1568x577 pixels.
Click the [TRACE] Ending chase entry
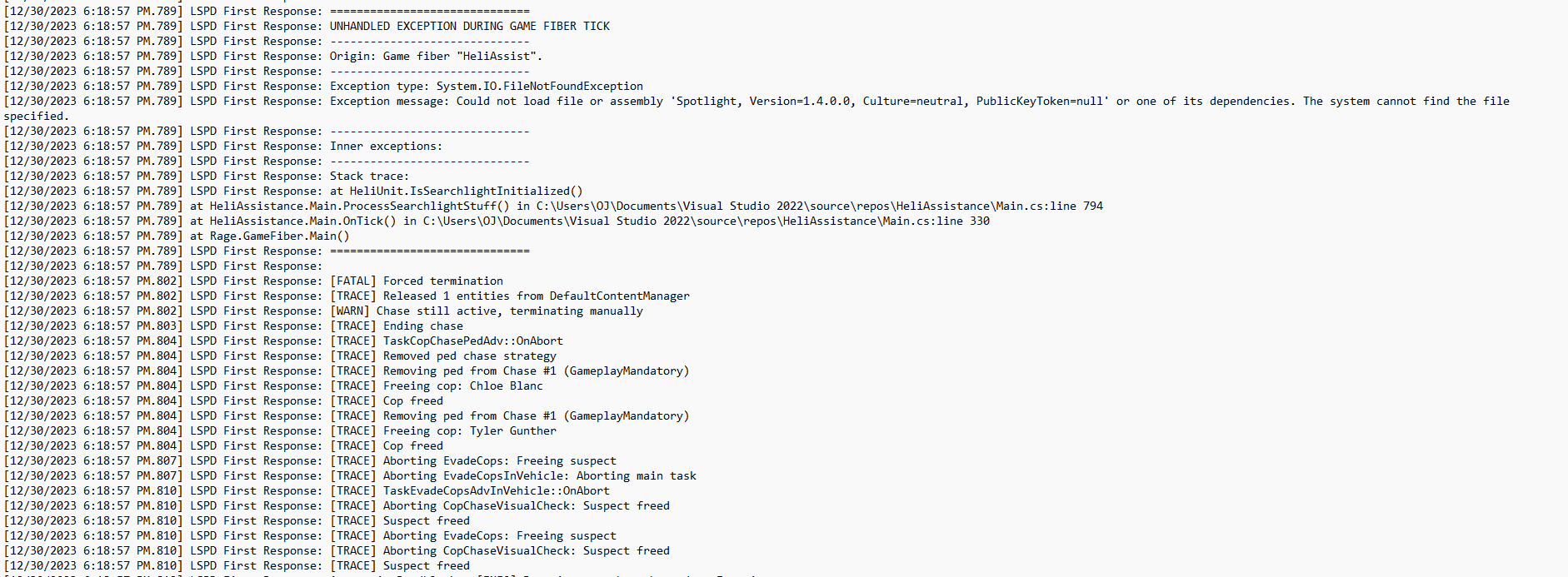(x=397, y=326)
